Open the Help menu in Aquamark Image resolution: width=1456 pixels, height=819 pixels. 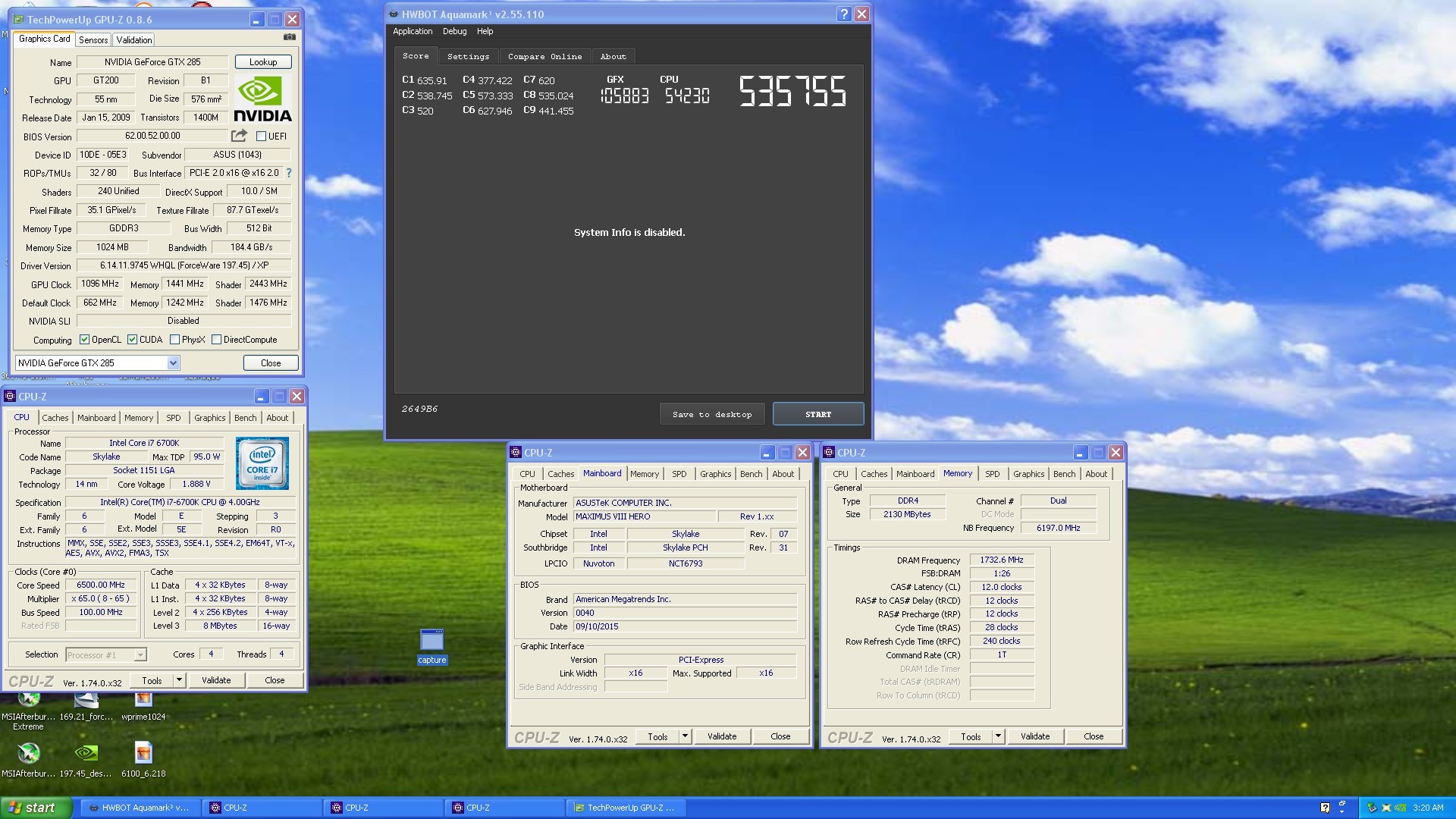click(x=485, y=31)
